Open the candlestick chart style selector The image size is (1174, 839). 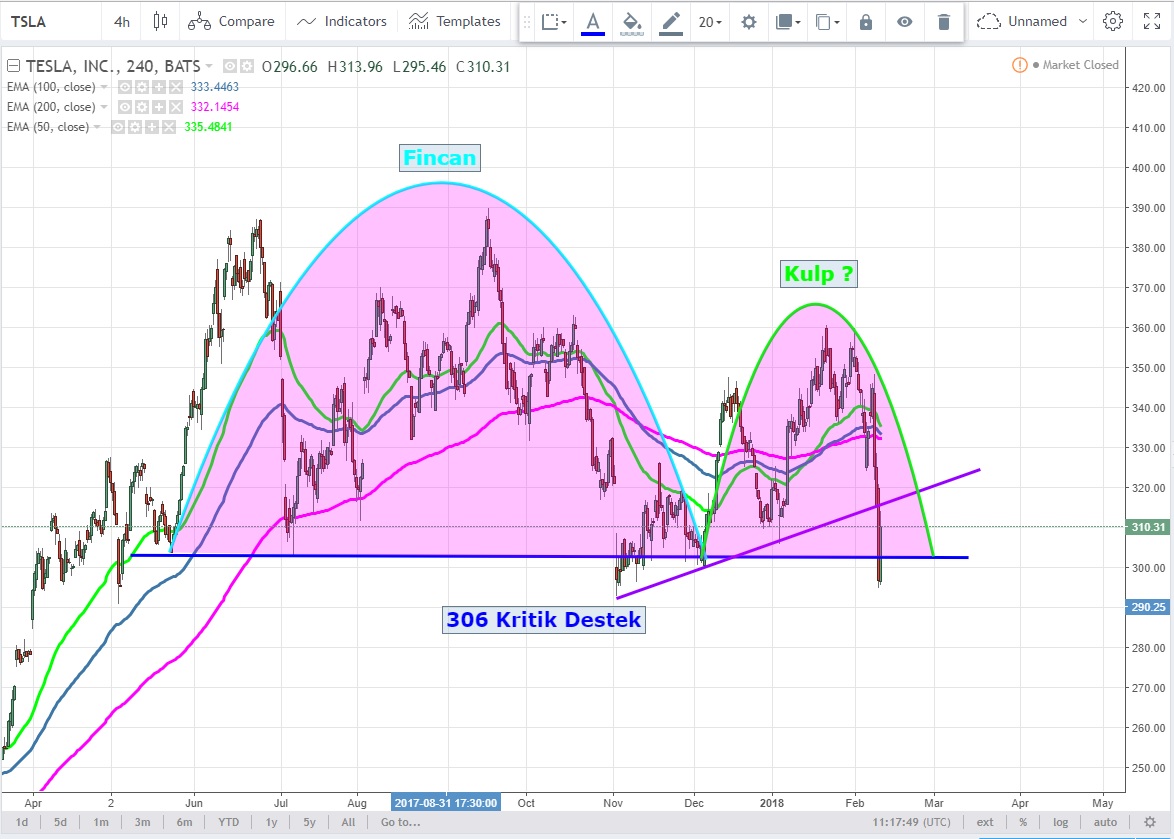click(160, 21)
